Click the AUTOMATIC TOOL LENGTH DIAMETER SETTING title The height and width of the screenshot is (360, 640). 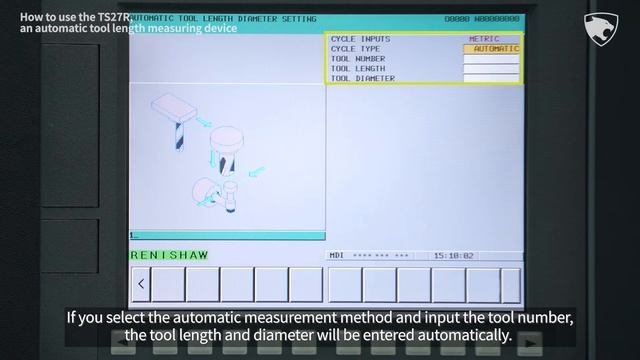(x=224, y=19)
